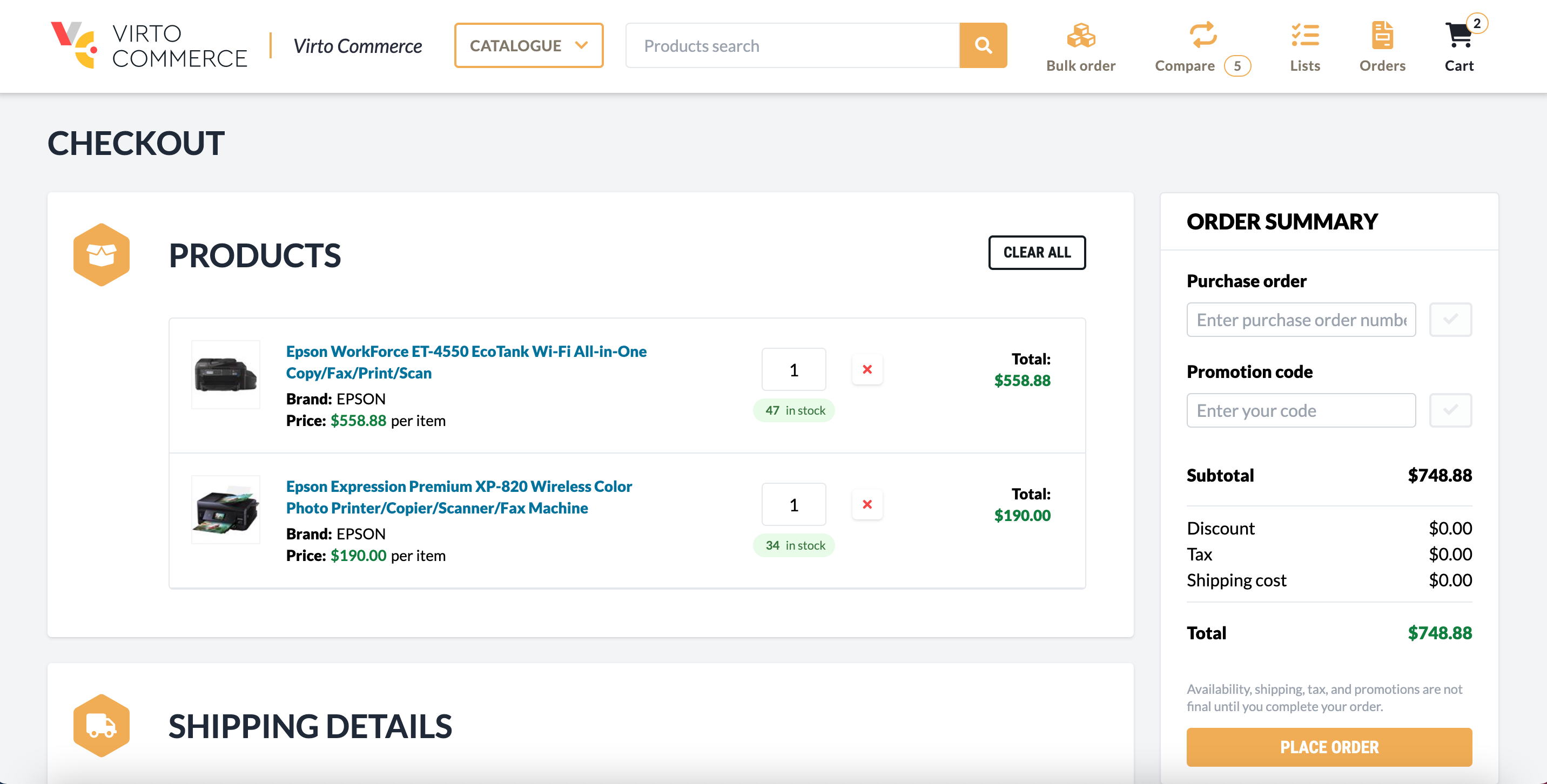
Task: Remove the Epson Expression XP-820 from cart
Action: pyautogui.click(x=867, y=504)
